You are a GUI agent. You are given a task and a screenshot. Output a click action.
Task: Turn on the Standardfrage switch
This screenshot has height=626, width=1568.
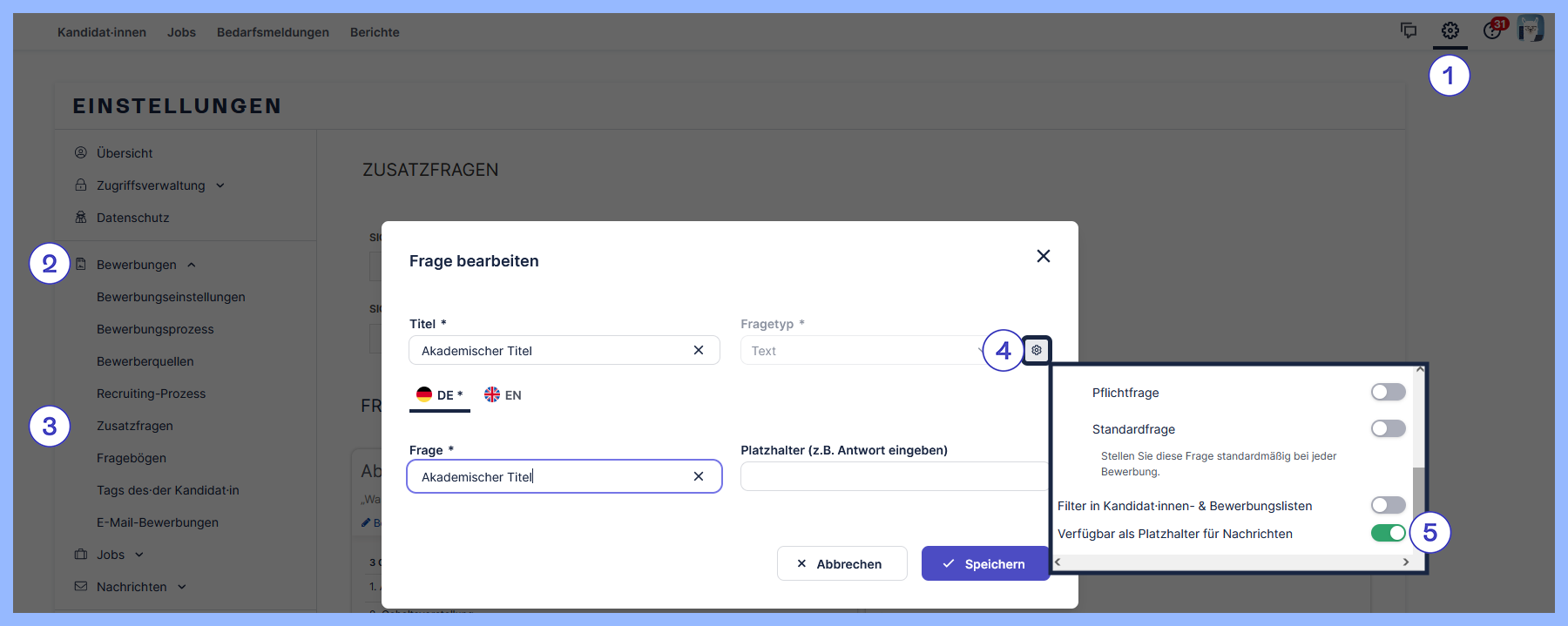tap(1388, 428)
